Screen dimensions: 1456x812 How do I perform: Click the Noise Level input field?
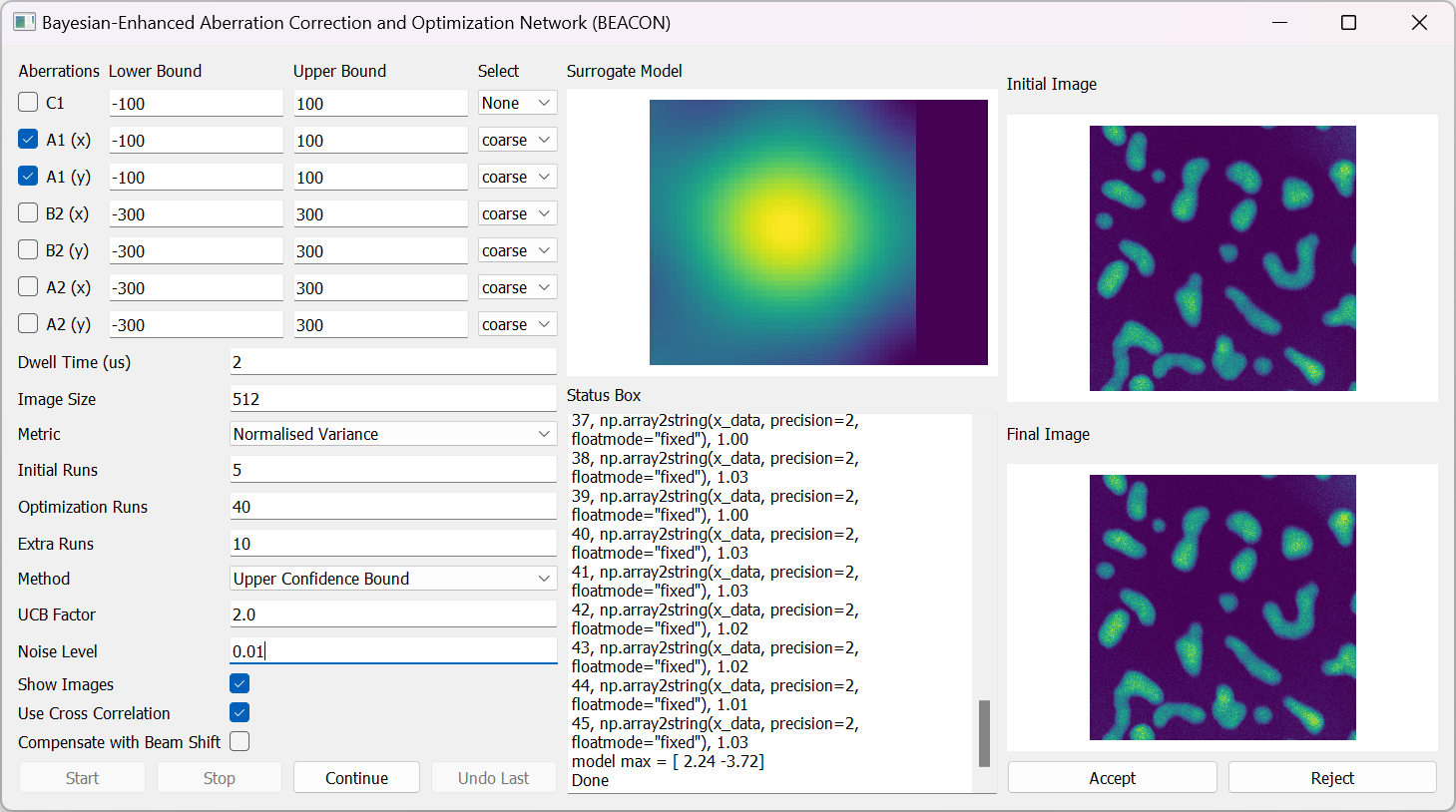393,651
